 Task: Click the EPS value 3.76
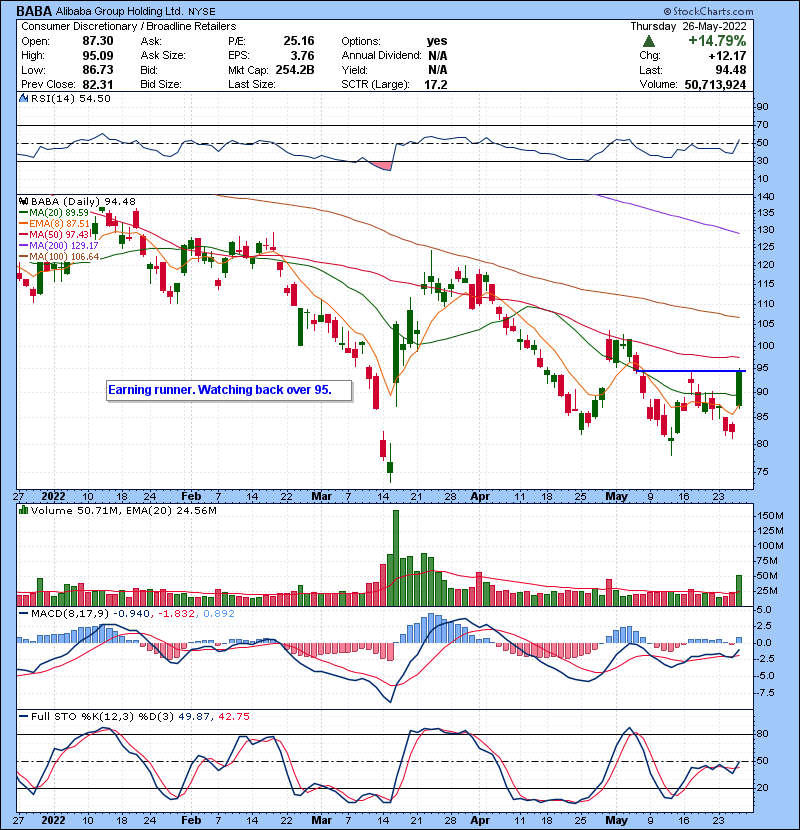coord(302,56)
